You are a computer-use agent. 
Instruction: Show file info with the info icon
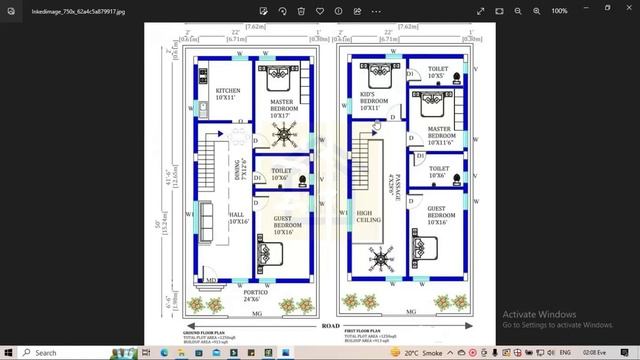[338, 11]
